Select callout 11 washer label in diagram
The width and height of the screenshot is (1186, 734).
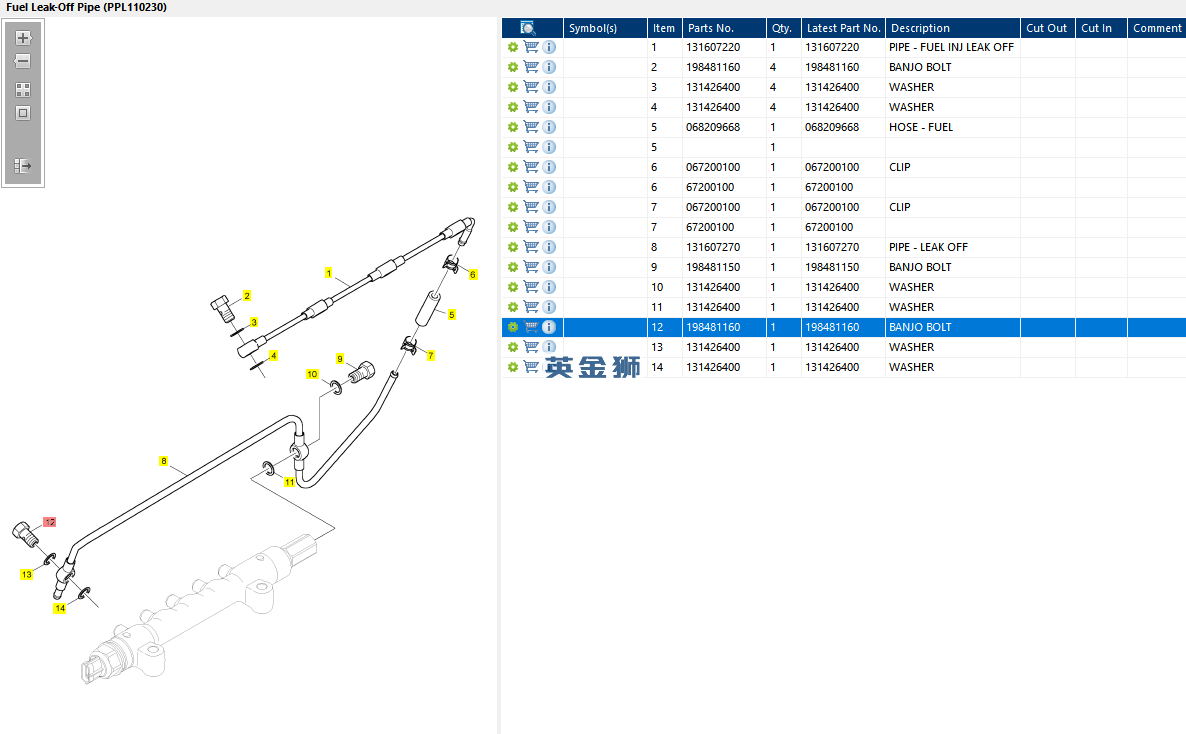[x=290, y=482]
